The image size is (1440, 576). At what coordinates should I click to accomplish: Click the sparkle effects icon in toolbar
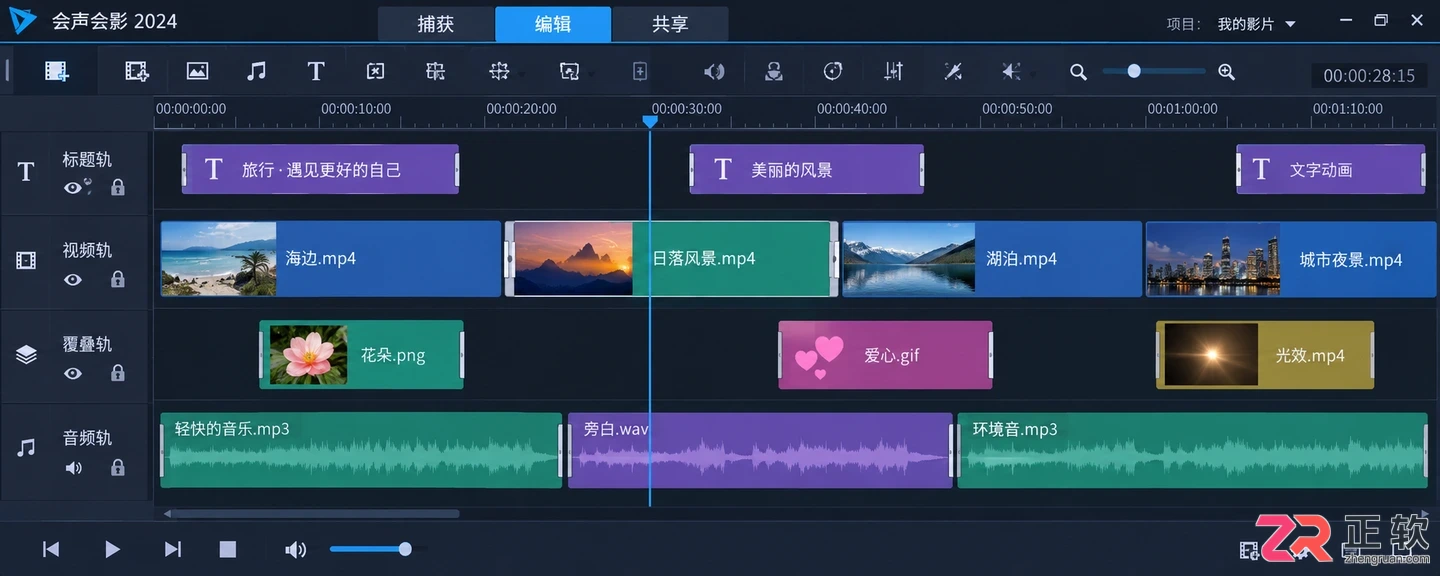point(1012,71)
